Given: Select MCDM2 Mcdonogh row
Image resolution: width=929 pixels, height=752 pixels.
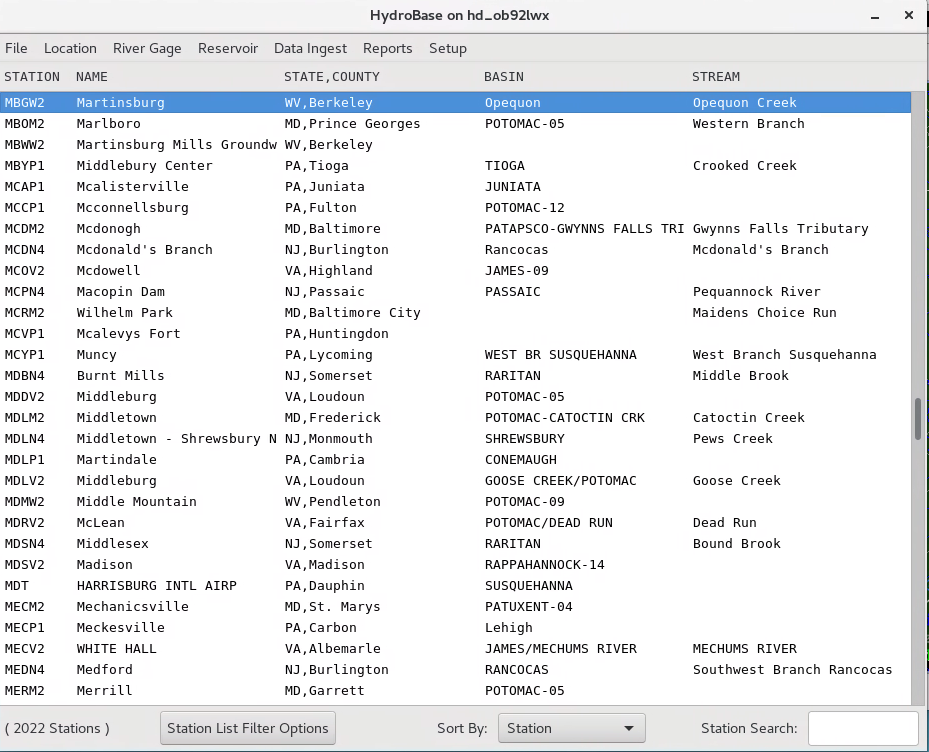Looking at the screenshot, I should pos(455,229).
